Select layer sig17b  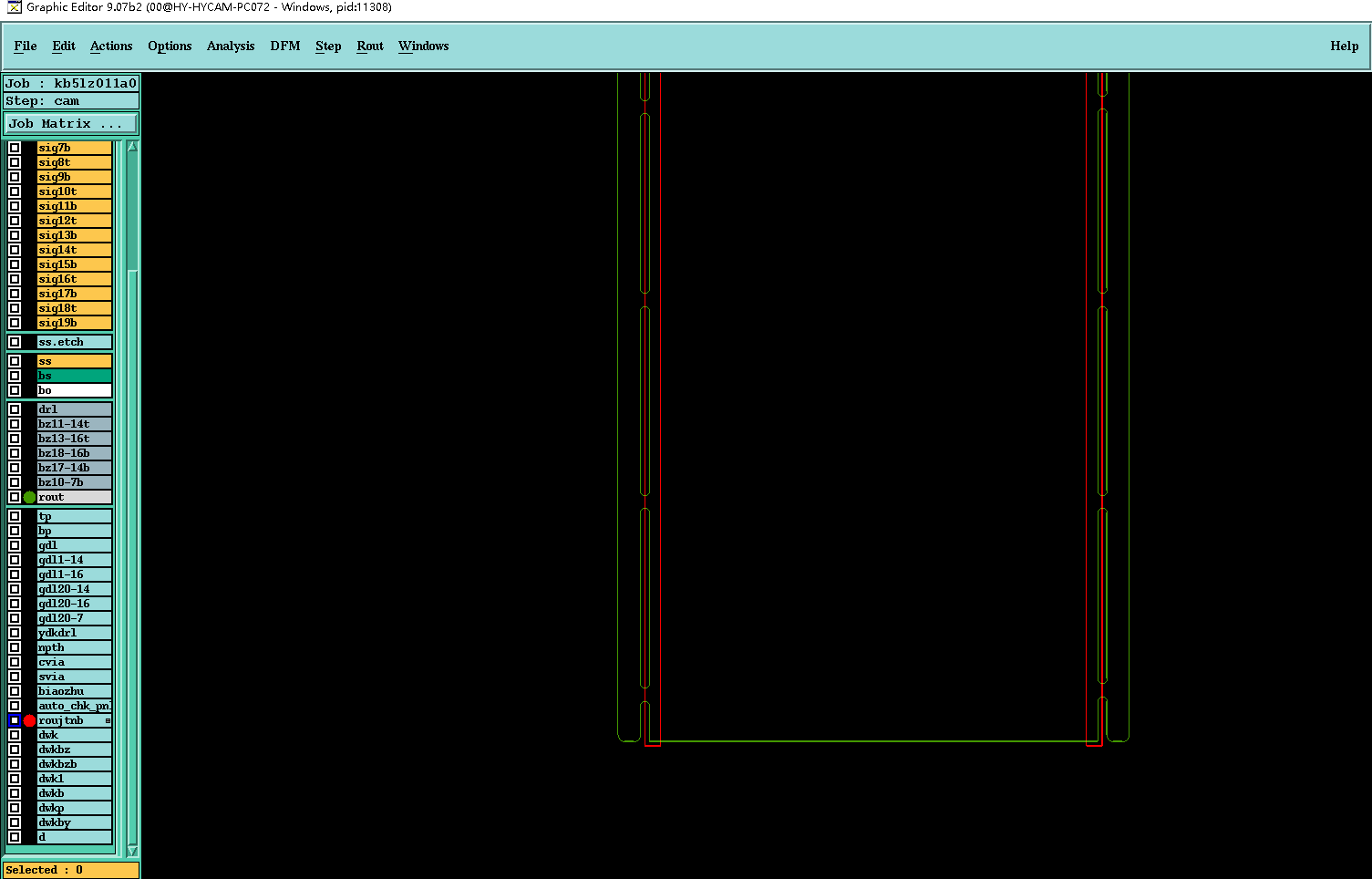point(74,294)
